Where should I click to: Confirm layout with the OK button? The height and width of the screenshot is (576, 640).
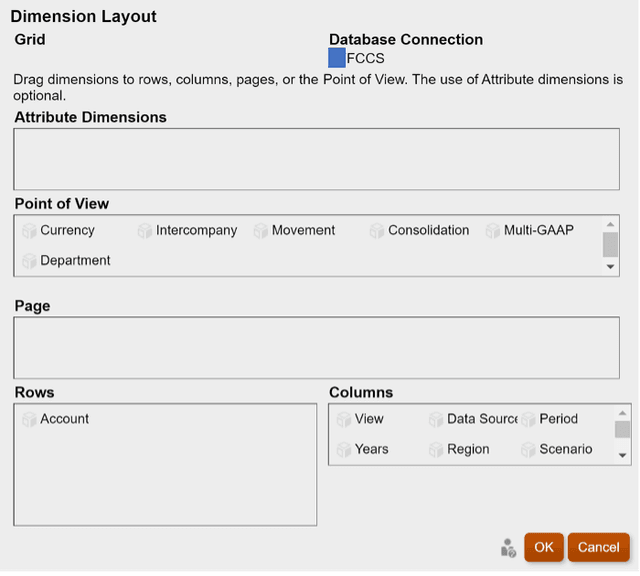tap(544, 547)
